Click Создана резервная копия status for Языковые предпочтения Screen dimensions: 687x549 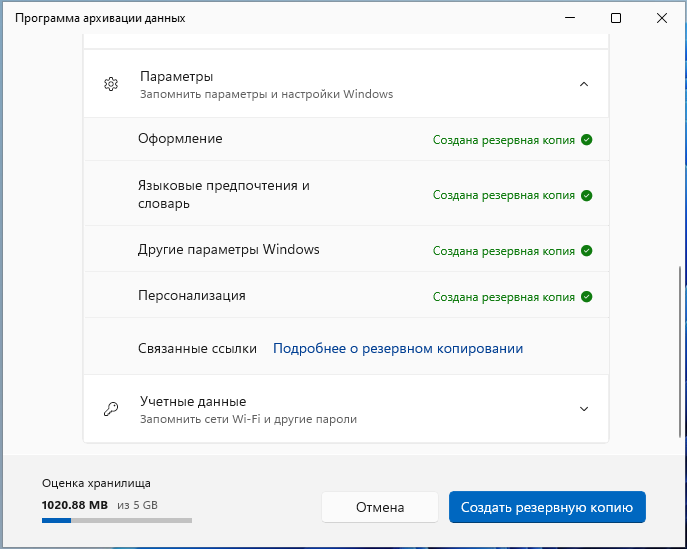(x=504, y=195)
